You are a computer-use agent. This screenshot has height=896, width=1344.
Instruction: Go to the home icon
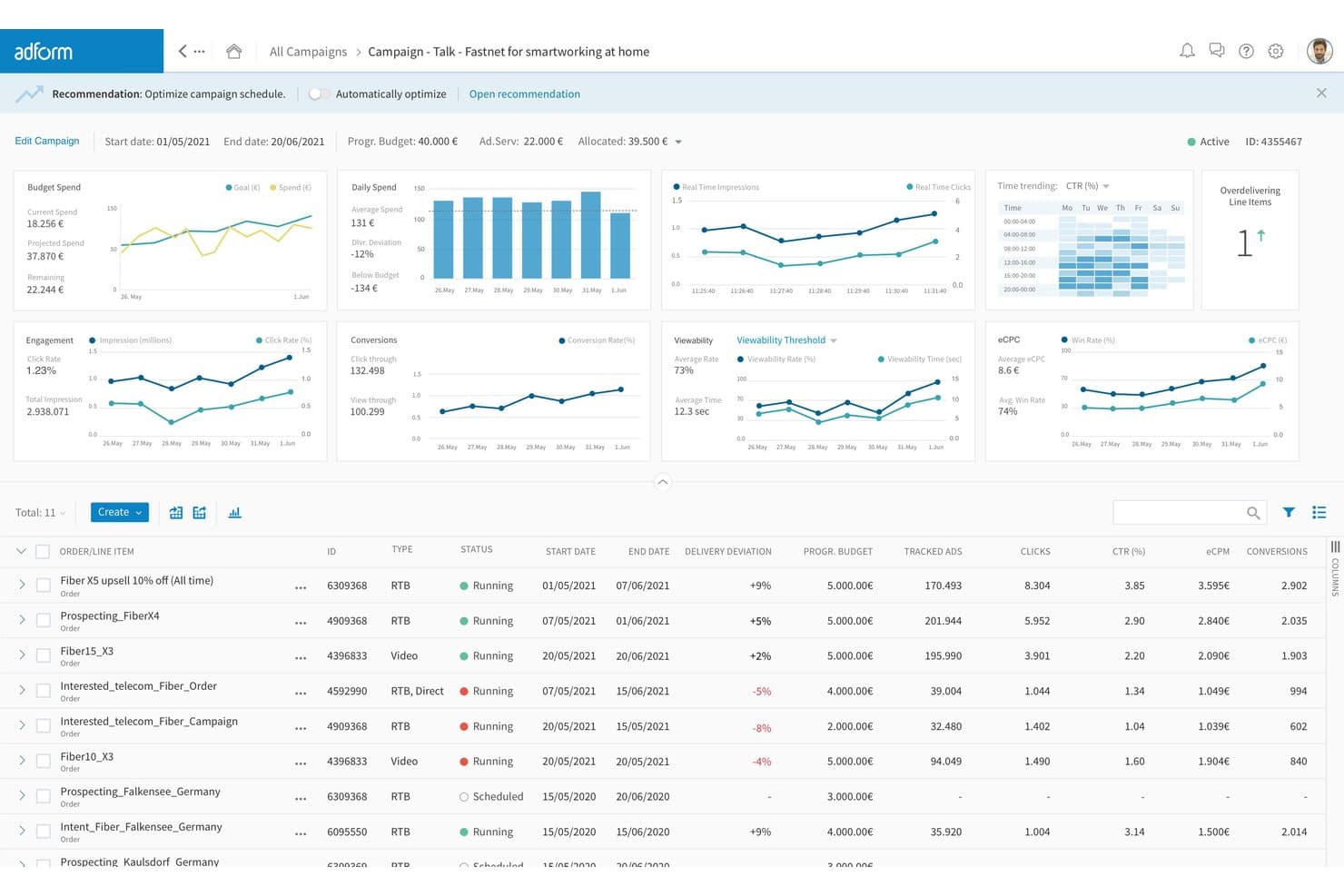pos(233,51)
